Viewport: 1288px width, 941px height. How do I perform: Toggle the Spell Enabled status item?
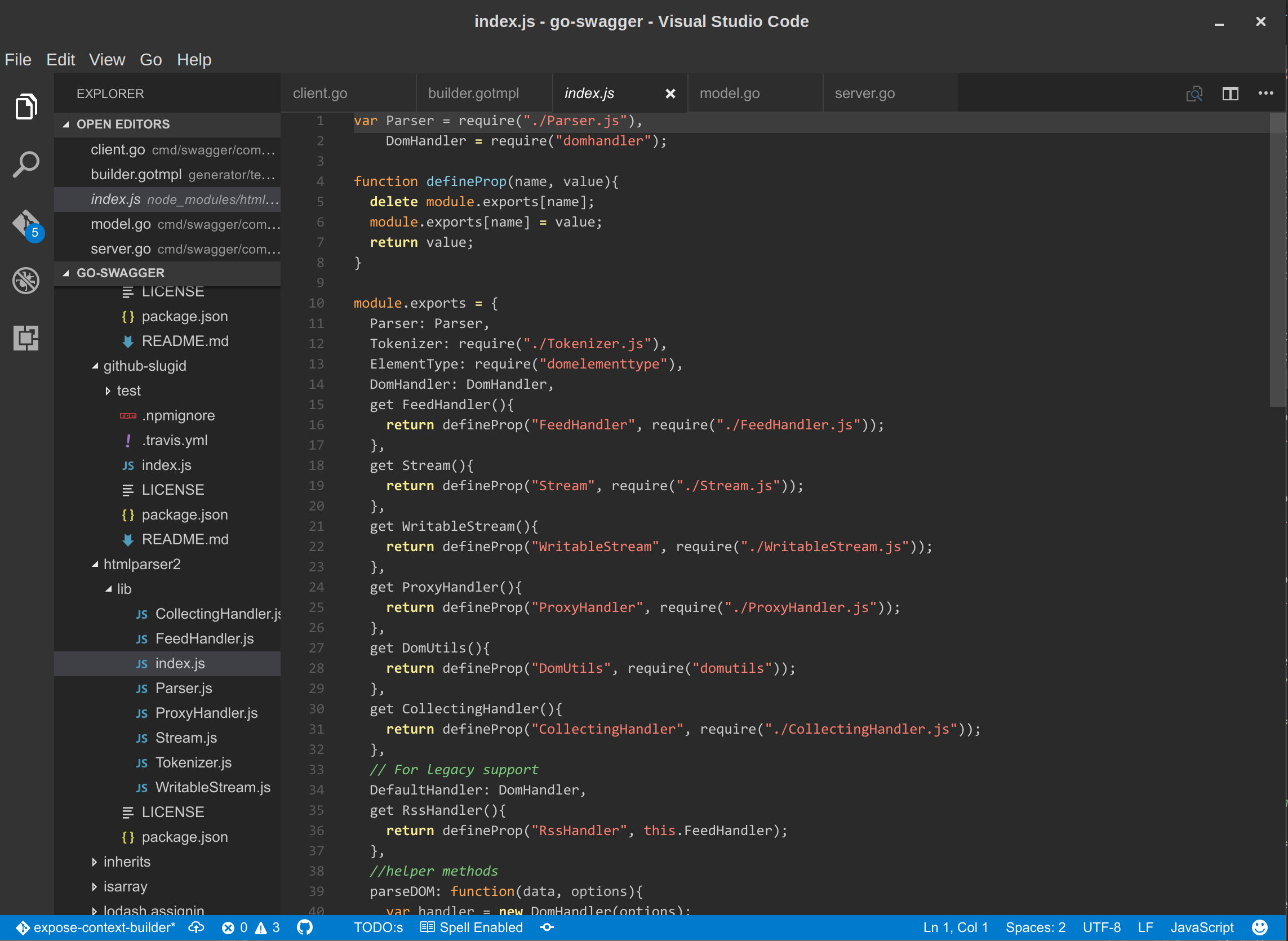(x=472, y=927)
